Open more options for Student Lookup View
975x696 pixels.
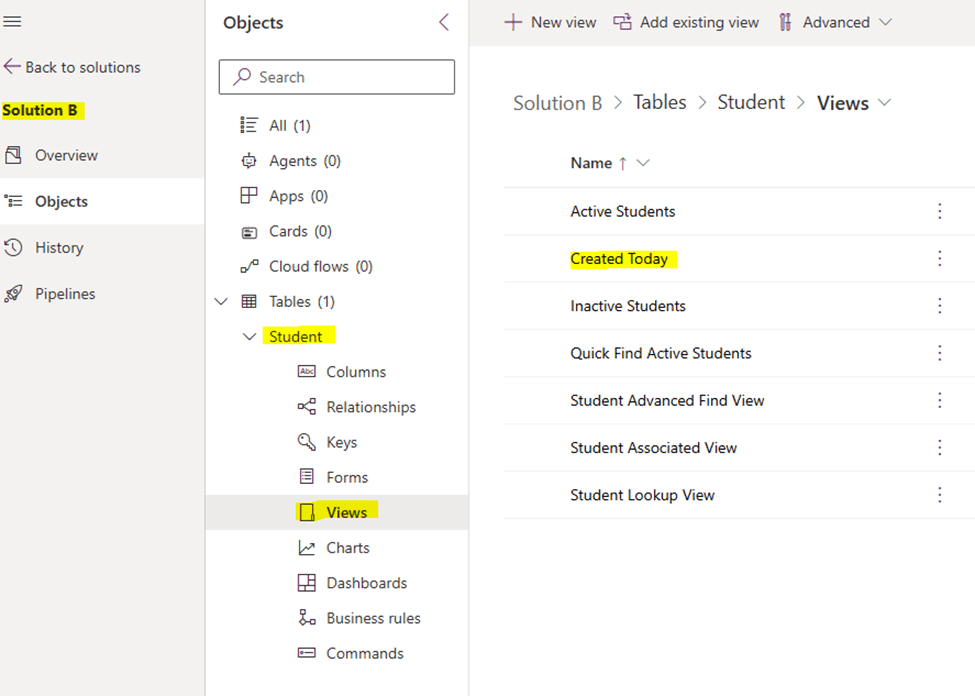coord(939,495)
